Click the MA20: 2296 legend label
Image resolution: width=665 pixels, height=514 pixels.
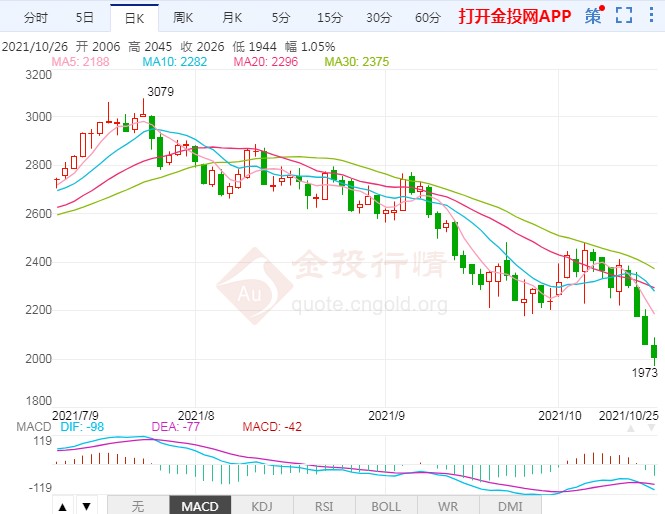266,62
